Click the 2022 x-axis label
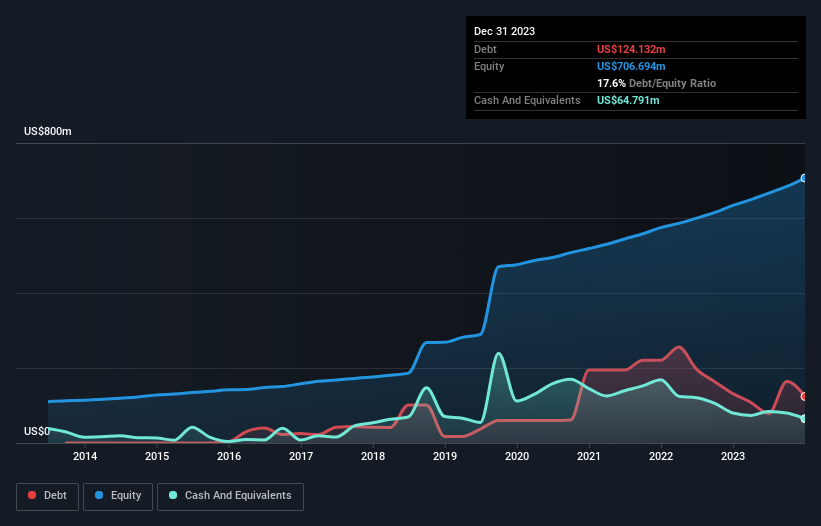This screenshot has height=526, width=821. click(x=661, y=456)
